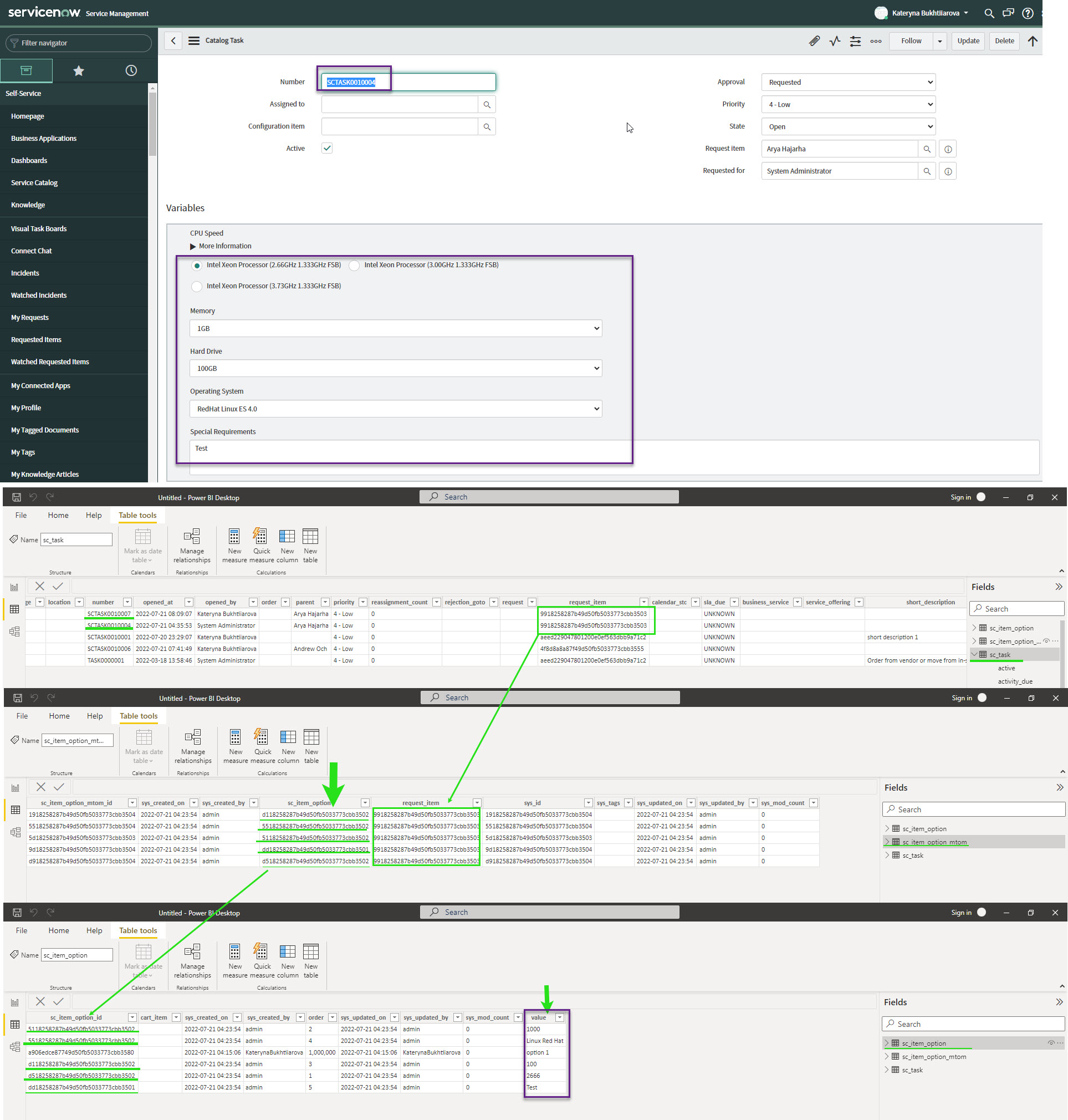Screen dimensions: 1068x1120
Task: Open the history clock tab in navigator
Action: click(x=131, y=70)
